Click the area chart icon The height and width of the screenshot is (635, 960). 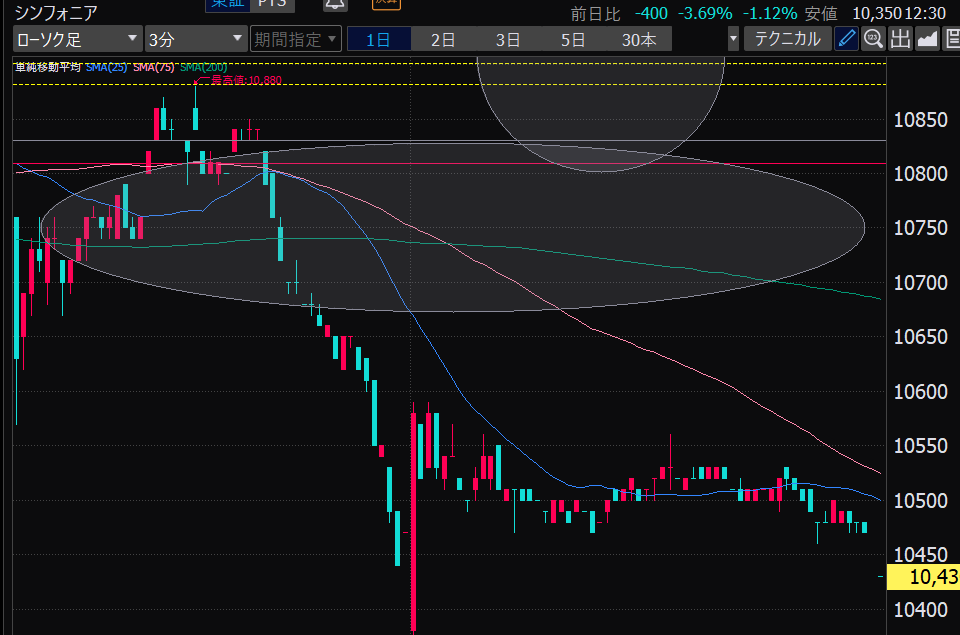927,40
